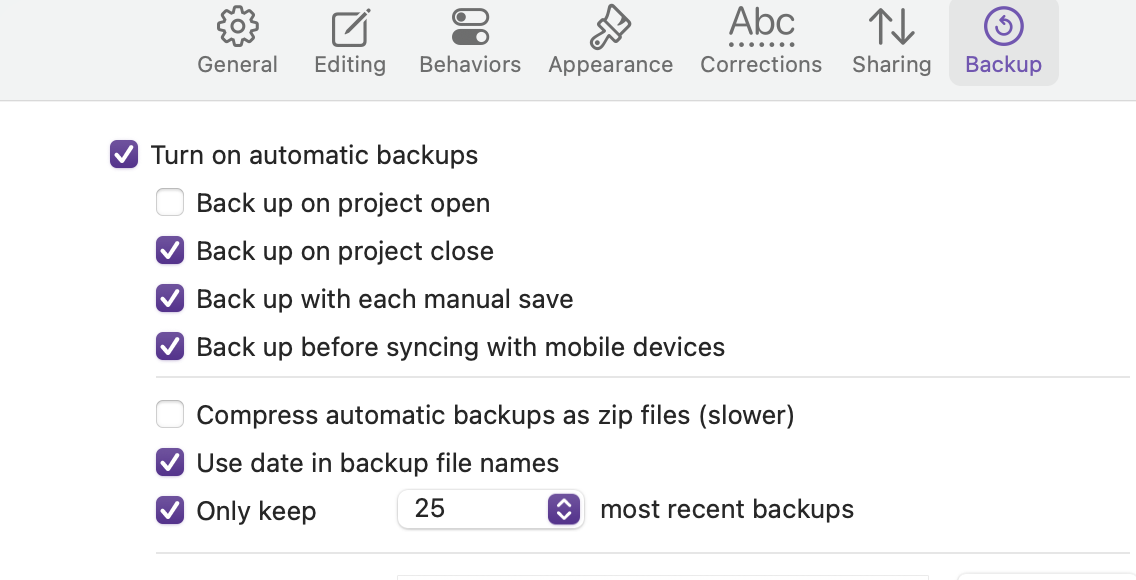Disable Turn on automatic backups checkbox
This screenshot has width=1136, height=580.
tap(124, 155)
